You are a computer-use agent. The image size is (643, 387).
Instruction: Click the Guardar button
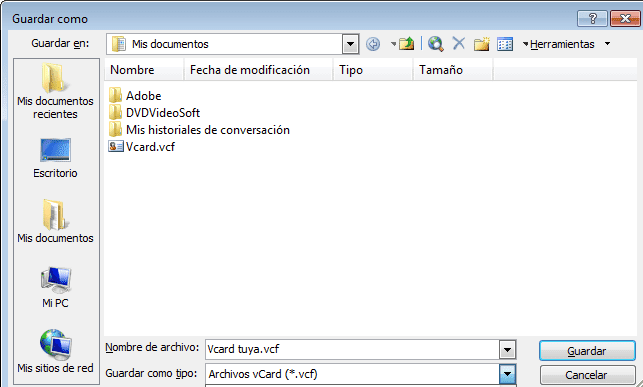tap(587, 351)
